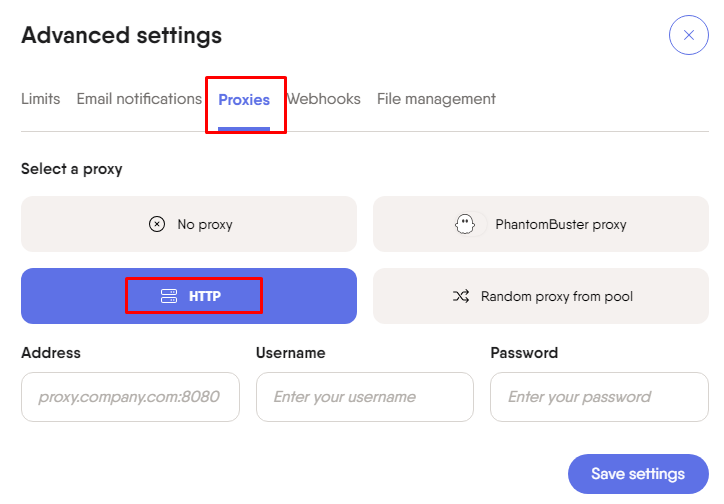Go to the Webhooks tab
This screenshot has height=504, width=724.
point(324,99)
